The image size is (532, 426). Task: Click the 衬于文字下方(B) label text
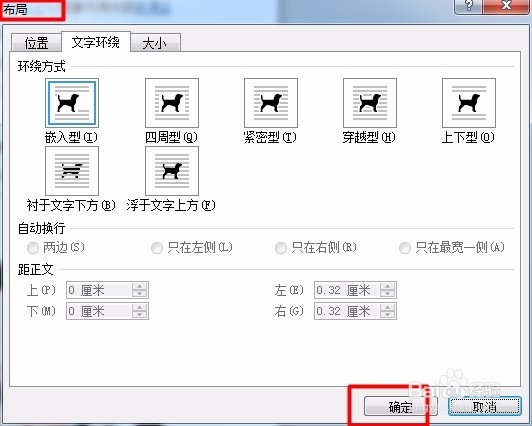point(71,205)
